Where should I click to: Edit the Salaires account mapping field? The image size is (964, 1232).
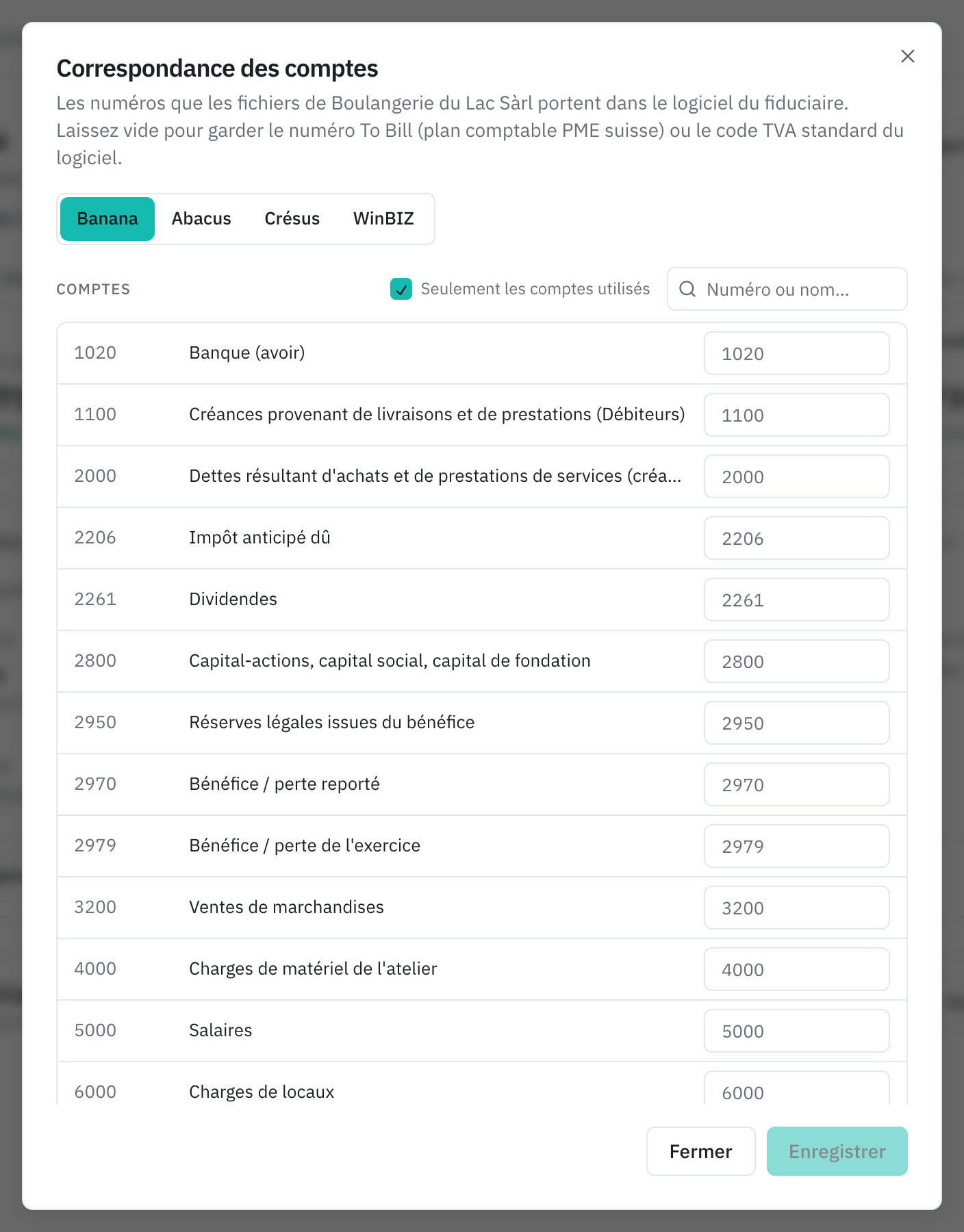click(x=797, y=1031)
